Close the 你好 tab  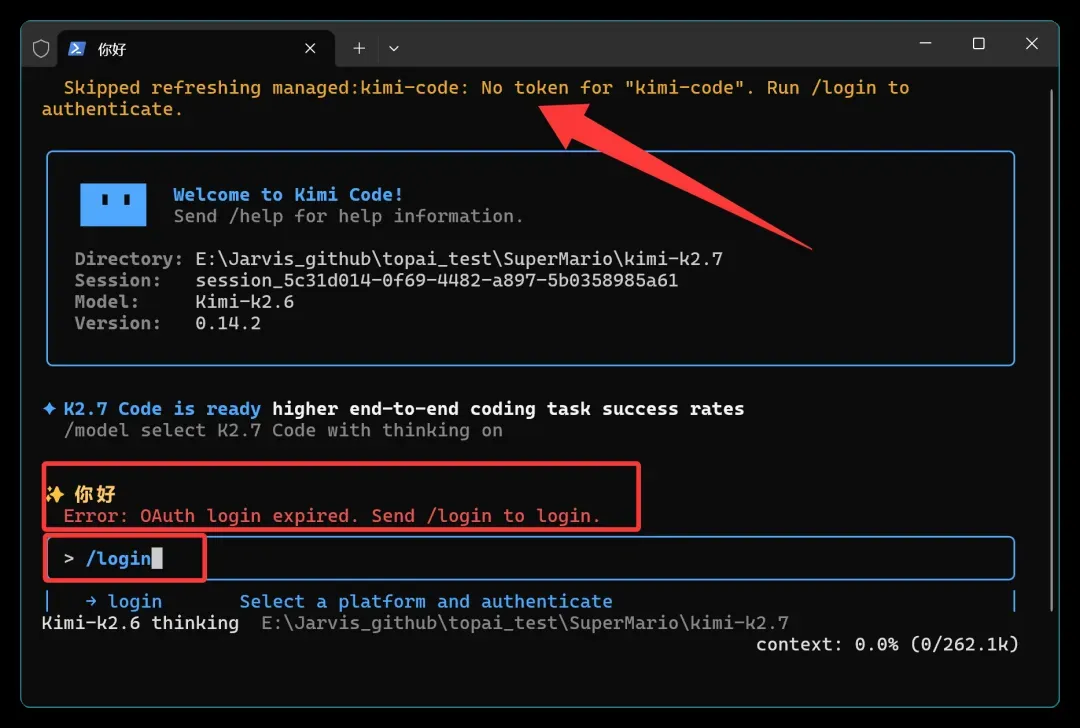click(310, 48)
